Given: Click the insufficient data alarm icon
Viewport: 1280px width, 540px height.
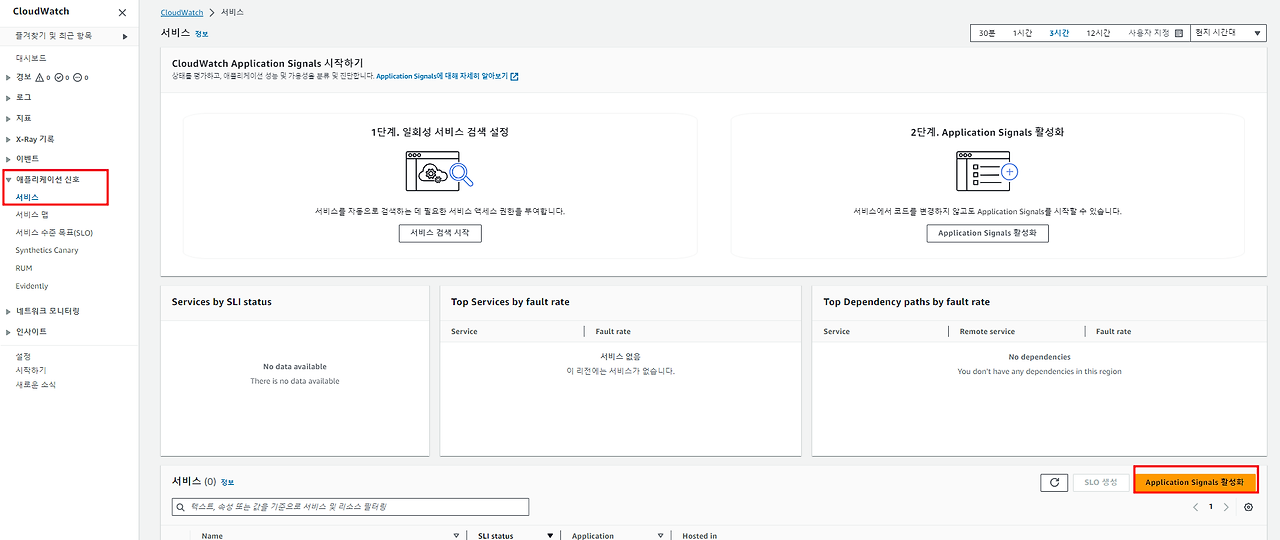Looking at the screenshot, I should (x=78, y=77).
